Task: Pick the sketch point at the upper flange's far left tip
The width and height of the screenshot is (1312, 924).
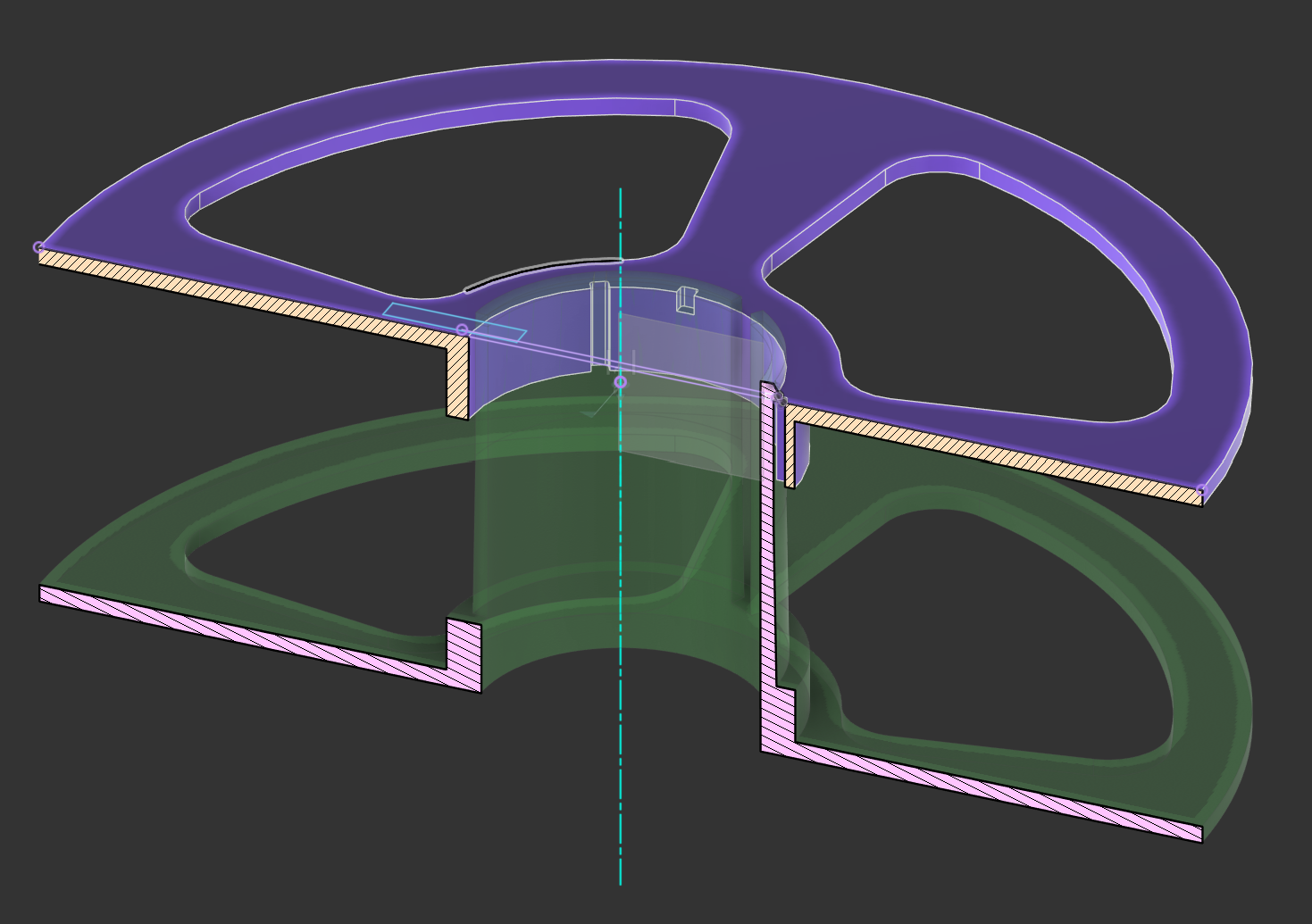Action: (38, 247)
